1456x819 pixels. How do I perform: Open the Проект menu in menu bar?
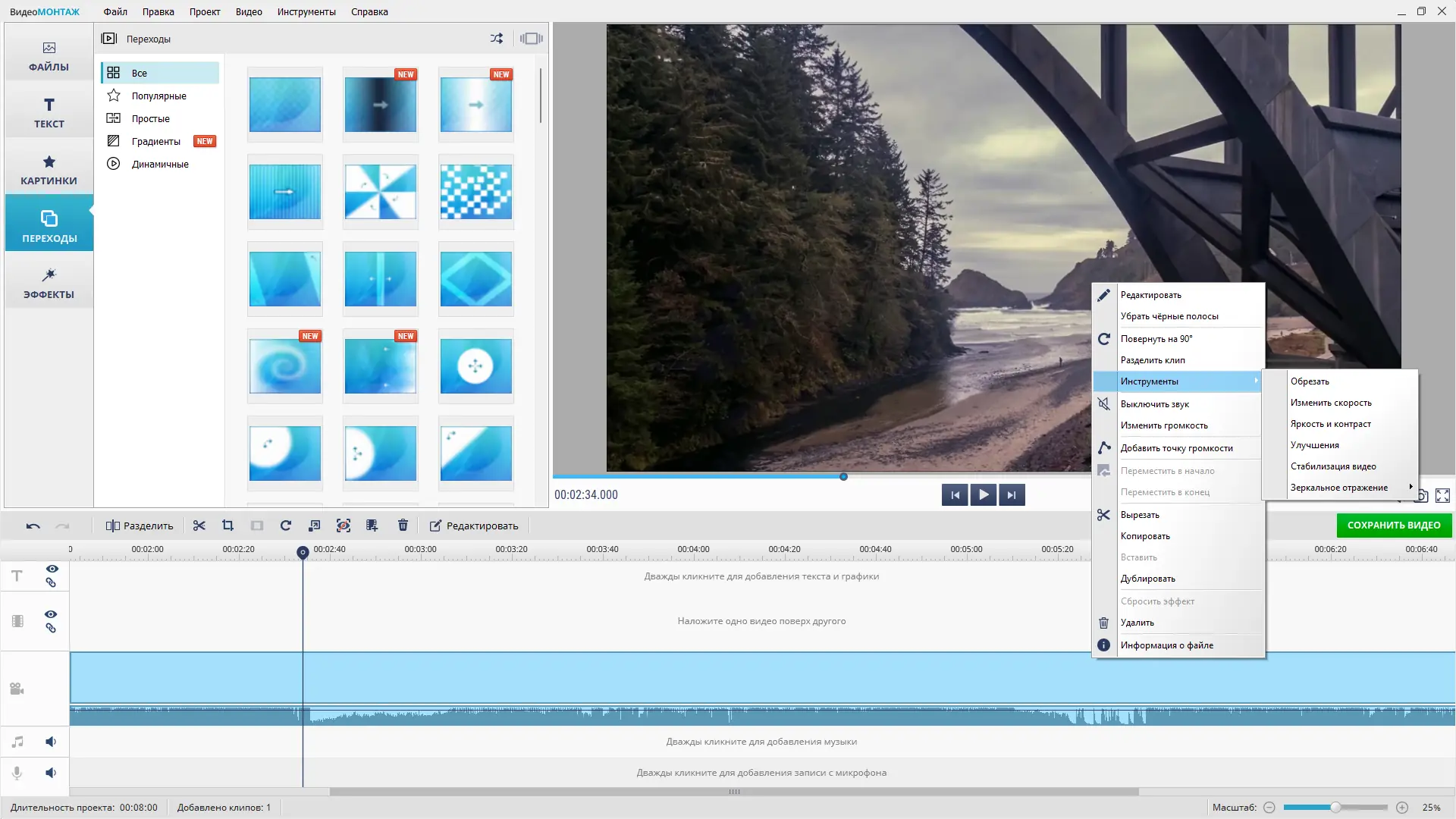click(205, 11)
